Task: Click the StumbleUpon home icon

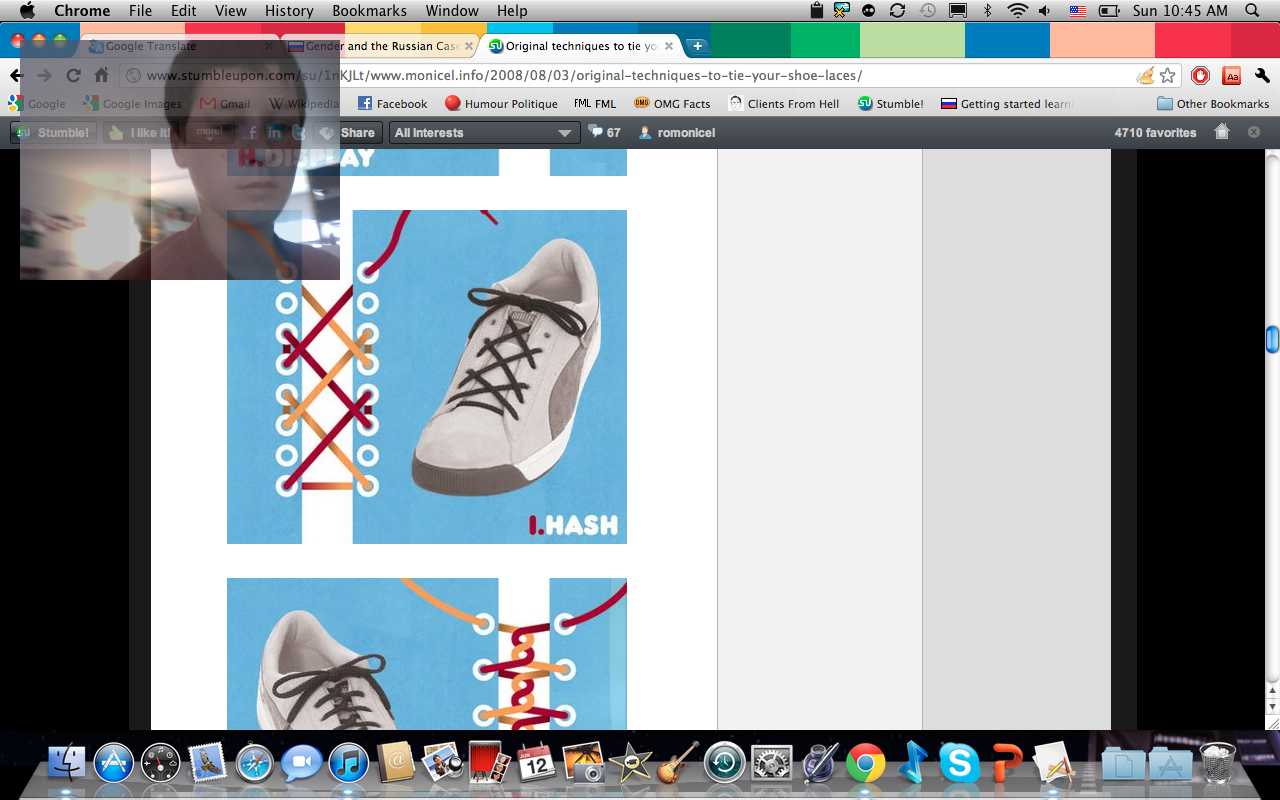Action: point(1221,131)
